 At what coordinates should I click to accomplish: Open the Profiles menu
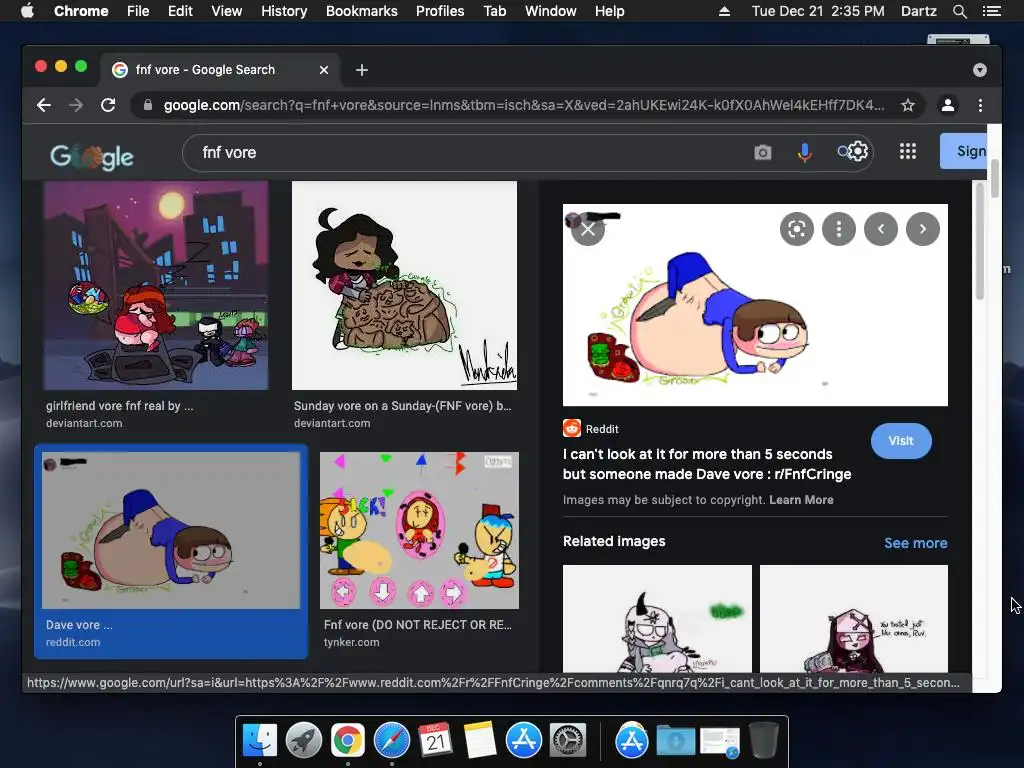tap(440, 11)
